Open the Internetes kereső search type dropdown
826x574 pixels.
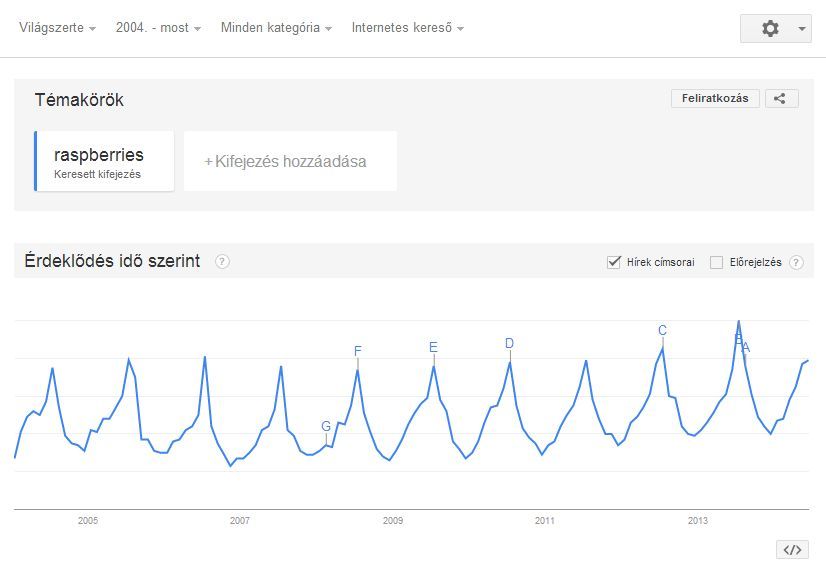(407, 28)
